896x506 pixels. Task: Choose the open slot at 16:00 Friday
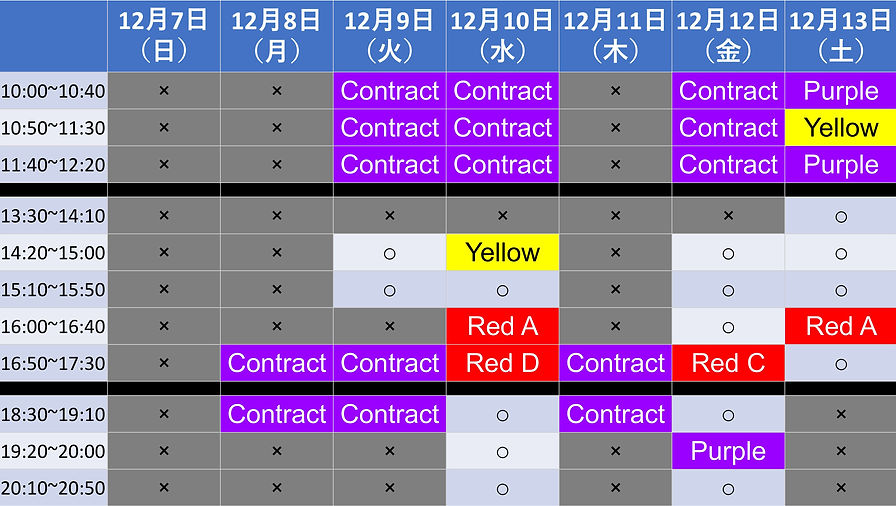728,326
